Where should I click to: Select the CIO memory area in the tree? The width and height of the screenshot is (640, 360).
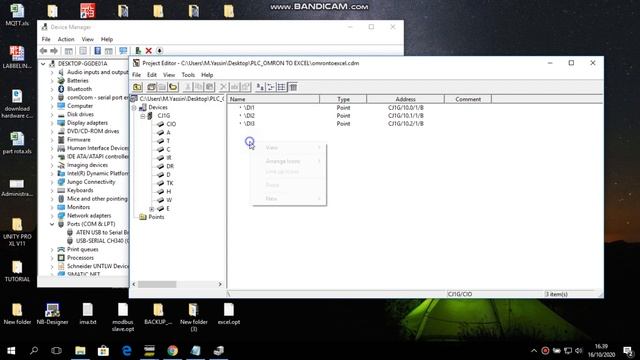[171, 124]
